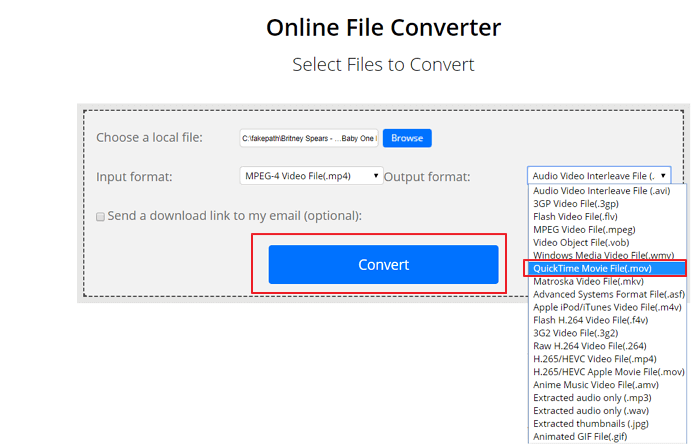
Task: Collapse the Output format dropdown box
Action: (599, 175)
